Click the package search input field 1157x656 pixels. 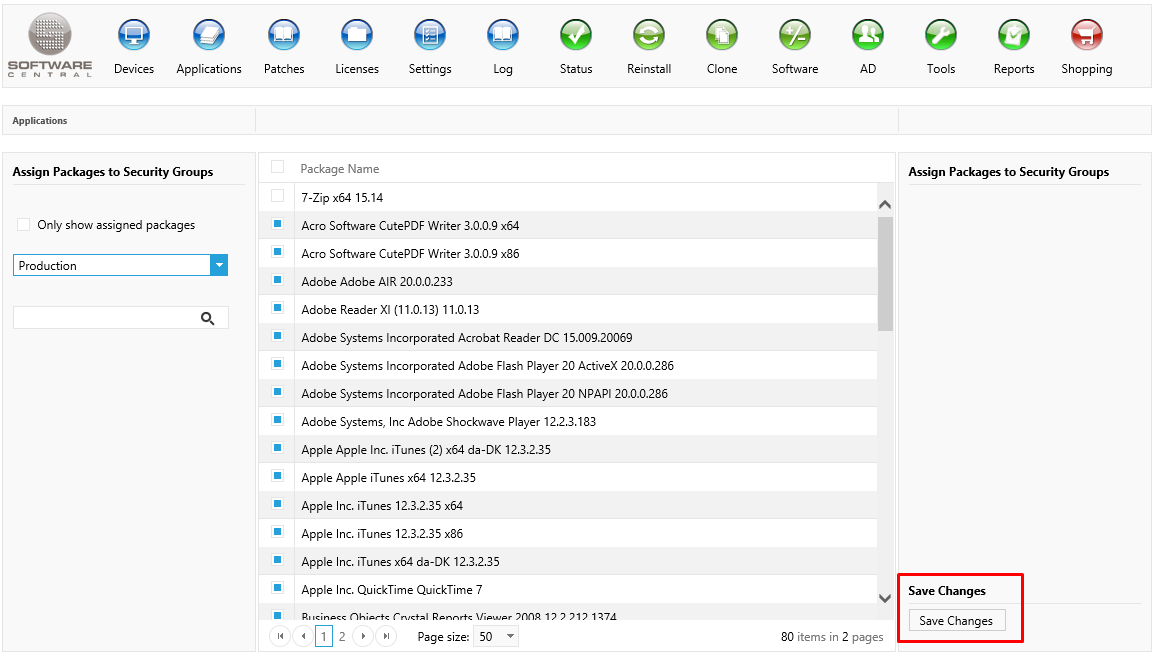point(105,318)
